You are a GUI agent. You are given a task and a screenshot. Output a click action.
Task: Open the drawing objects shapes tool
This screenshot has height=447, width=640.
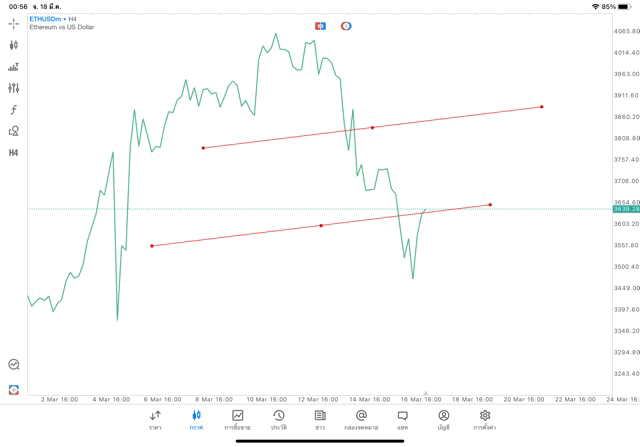[x=14, y=131]
